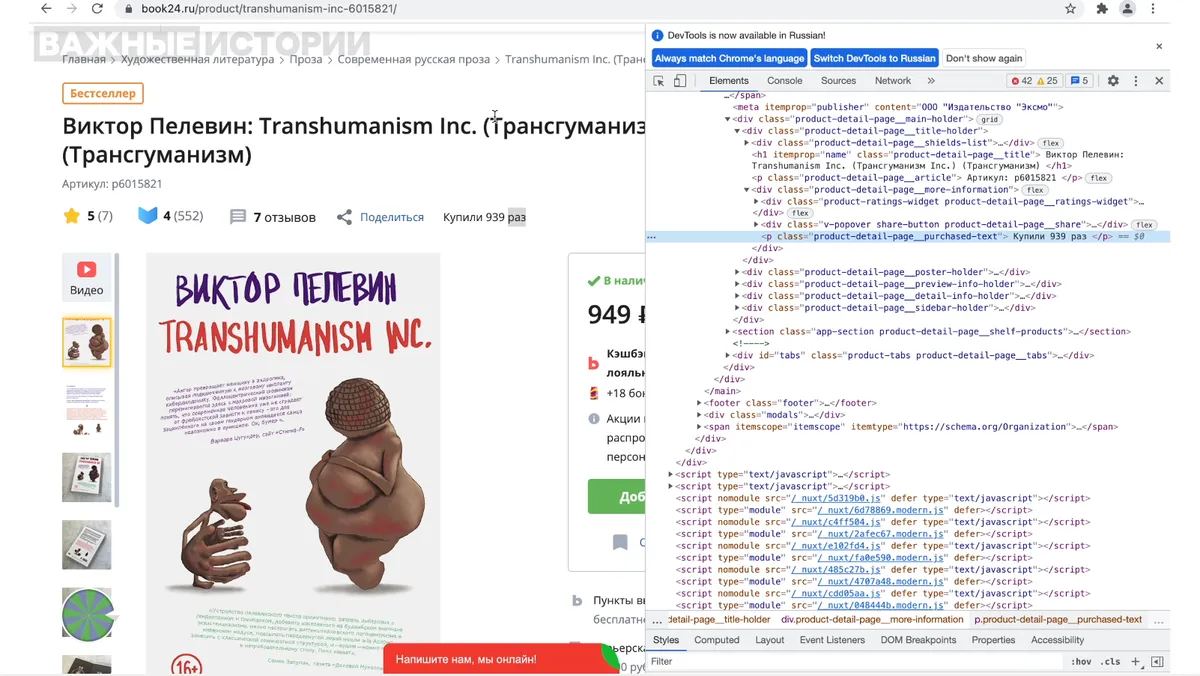Expand the product-ratings-widget div node
1200x676 pixels.
pos(757,201)
